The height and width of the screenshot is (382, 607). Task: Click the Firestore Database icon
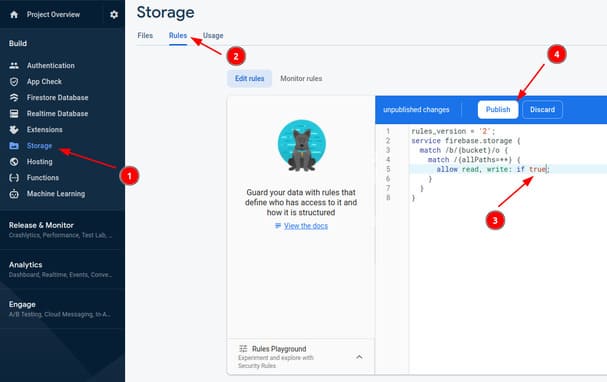click(x=14, y=98)
